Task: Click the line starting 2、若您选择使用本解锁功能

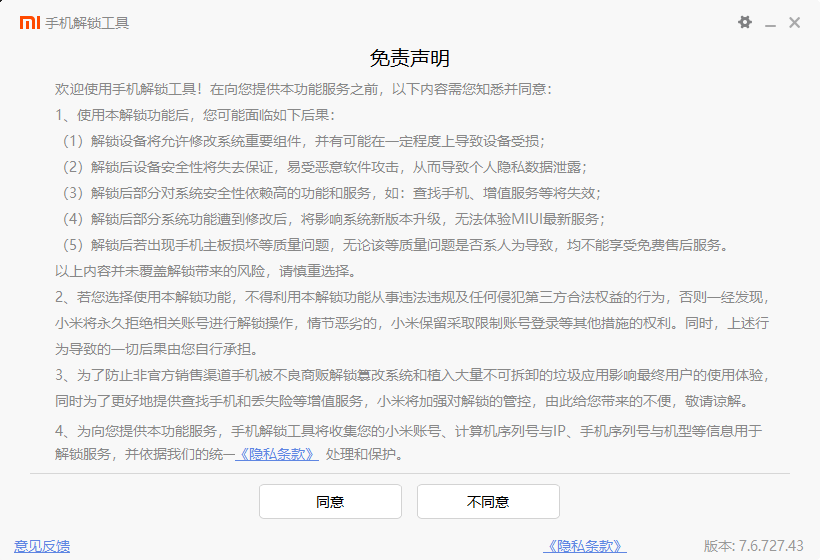Action: tap(413, 297)
